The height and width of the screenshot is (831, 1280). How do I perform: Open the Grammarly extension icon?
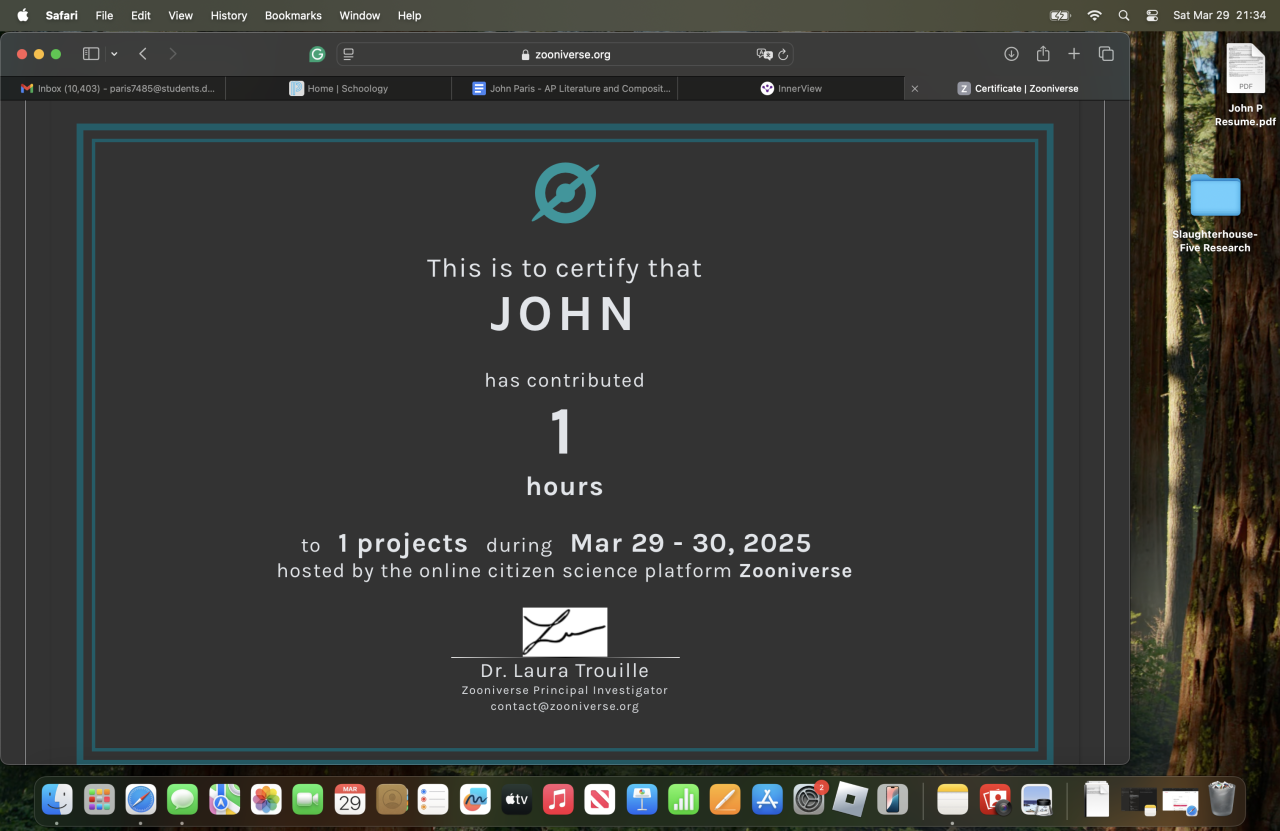coord(317,54)
